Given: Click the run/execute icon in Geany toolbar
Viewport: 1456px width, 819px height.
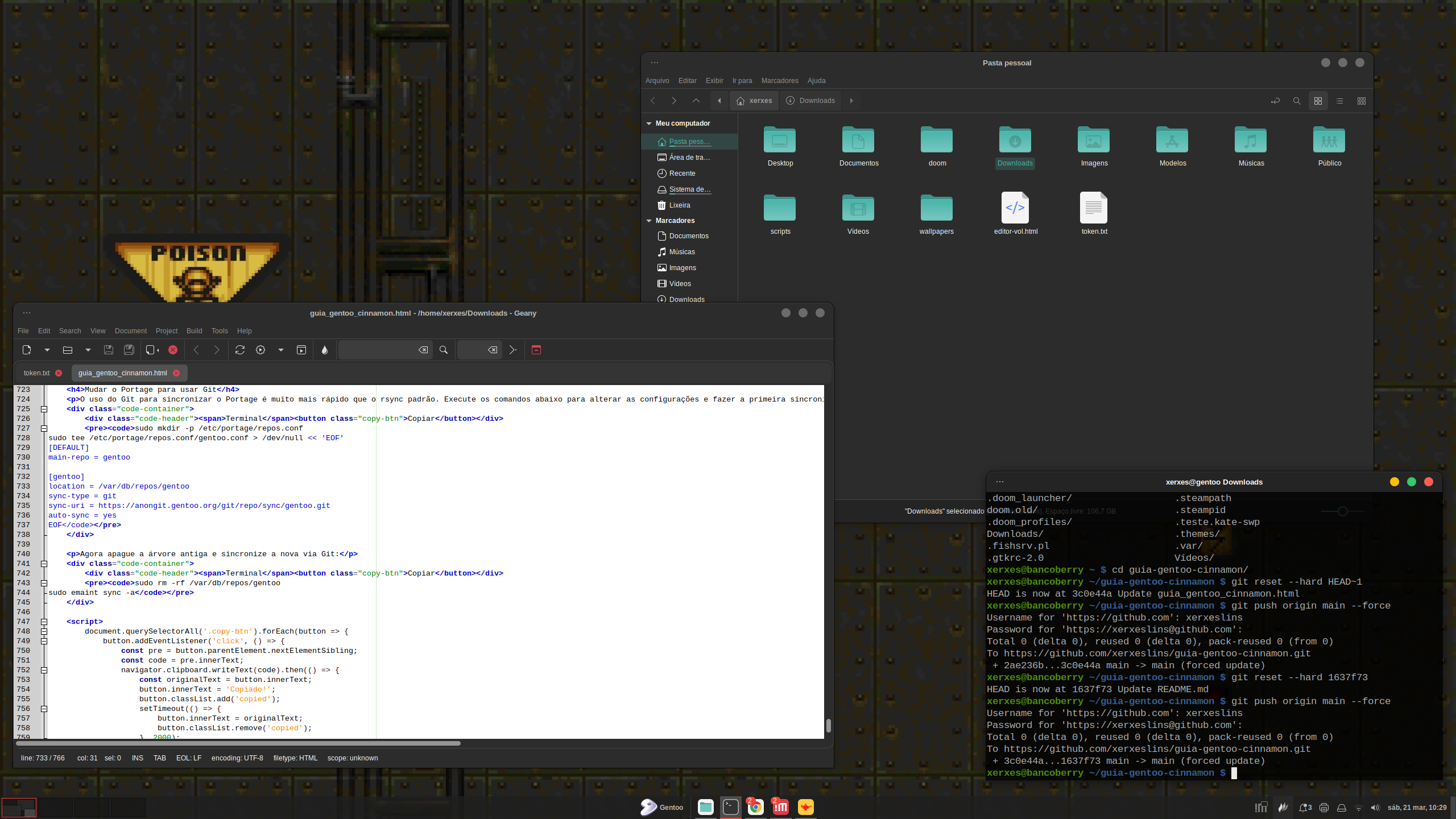Looking at the screenshot, I should tap(301, 350).
